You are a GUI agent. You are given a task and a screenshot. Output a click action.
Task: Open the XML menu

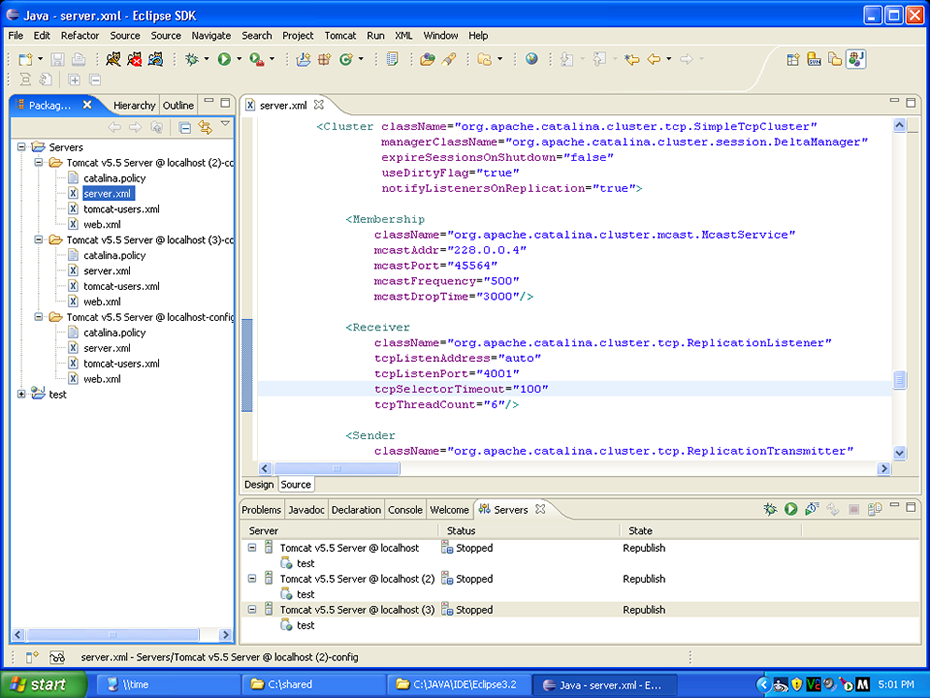(403, 36)
